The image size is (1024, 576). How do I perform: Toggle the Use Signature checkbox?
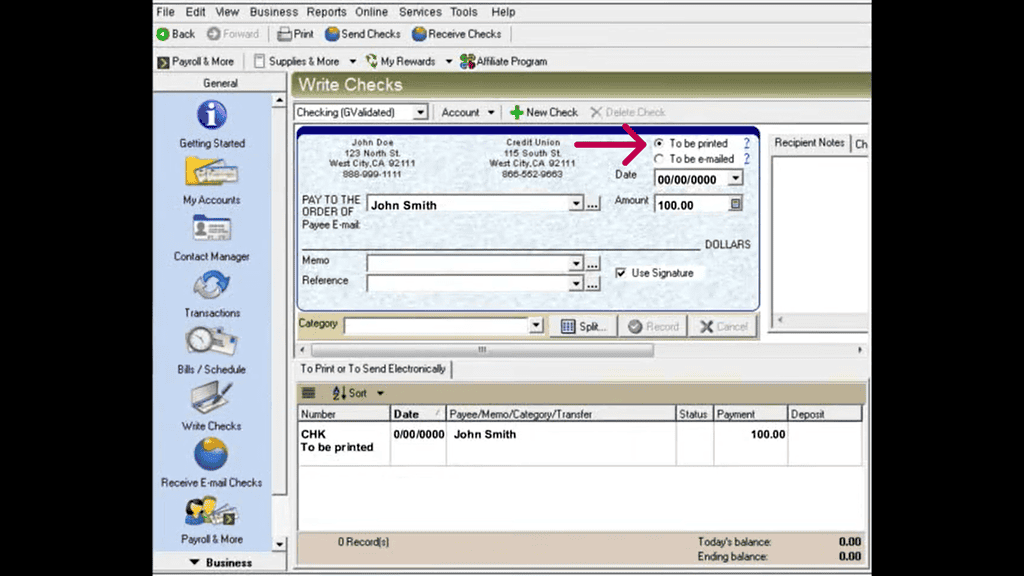coord(621,273)
